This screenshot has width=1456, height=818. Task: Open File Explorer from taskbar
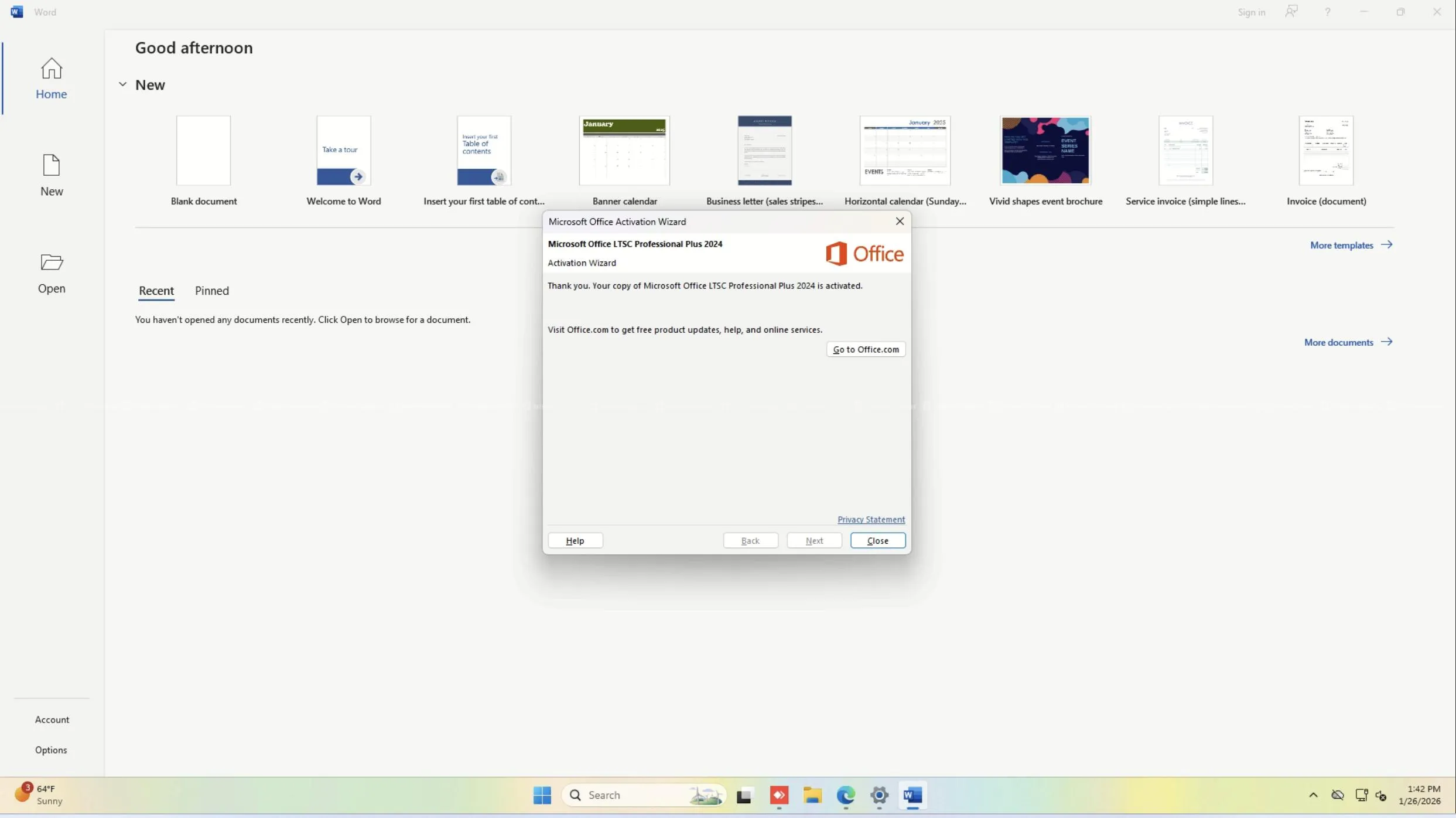tap(812, 795)
